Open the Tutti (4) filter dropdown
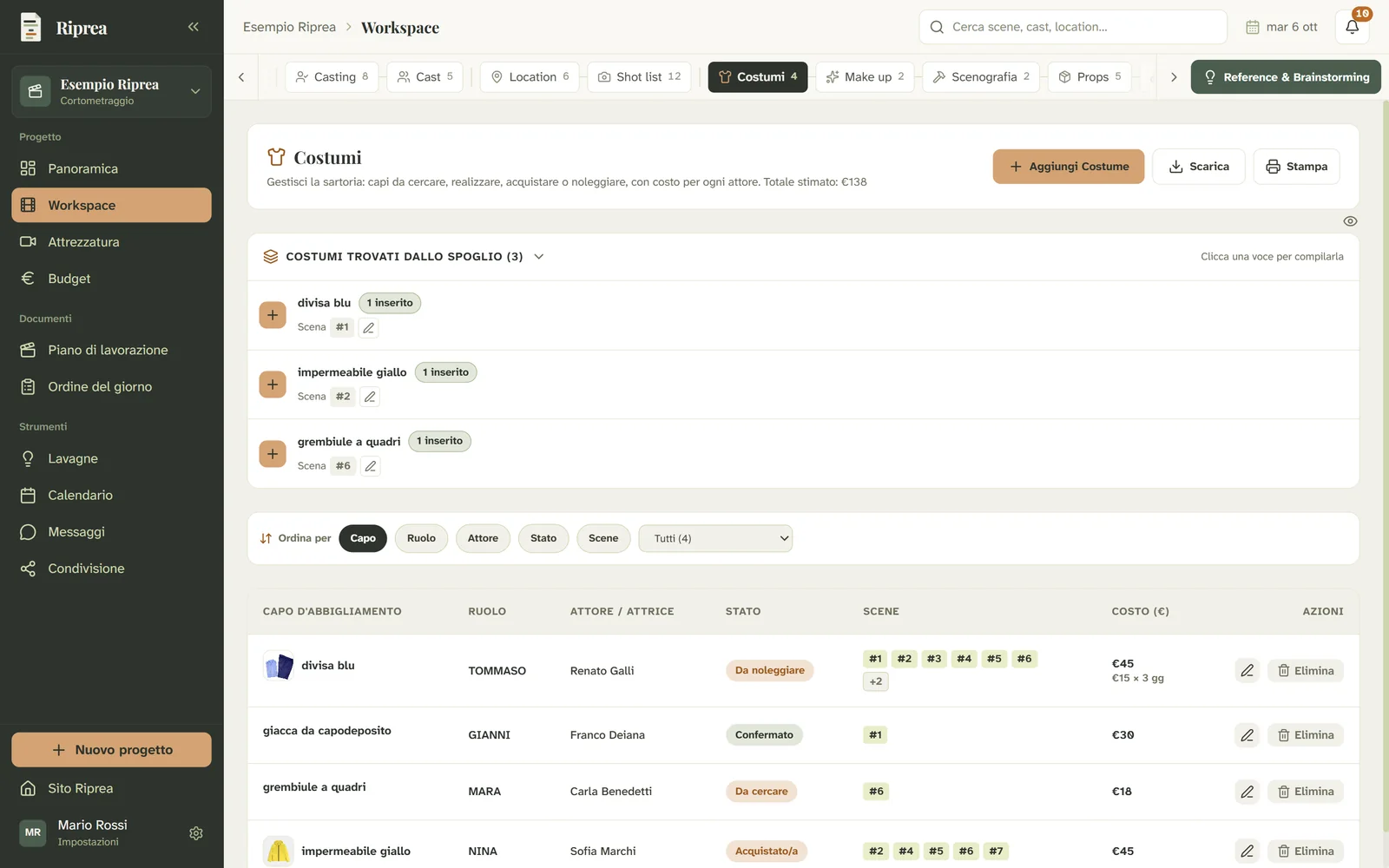The width and height of the screenshot is (1389, 868). click(715, 538)
